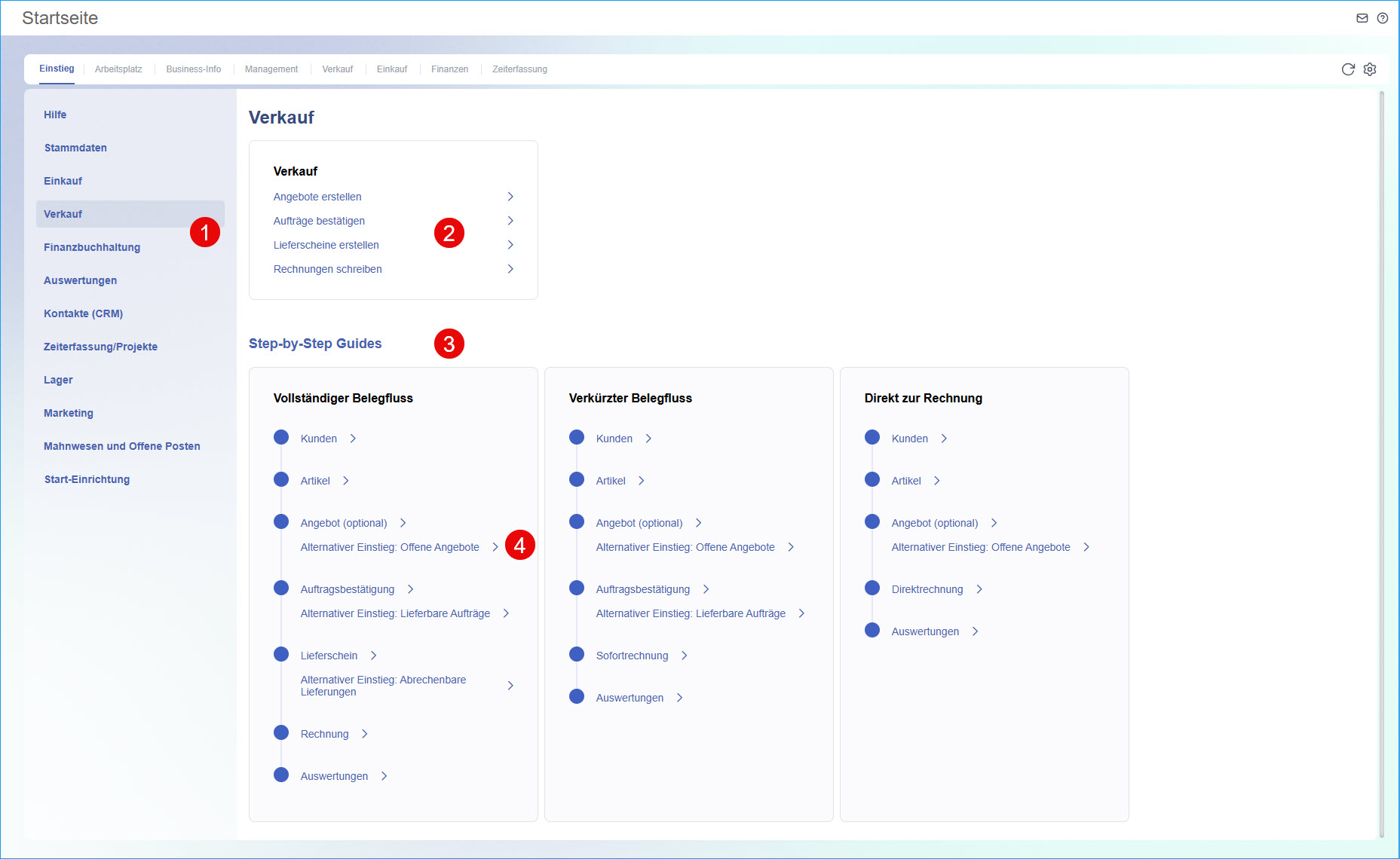Click the Direktrechnung step bullet
Image resolution: width=1400 pixels, height=859 pixels.
tap(872, 588)
